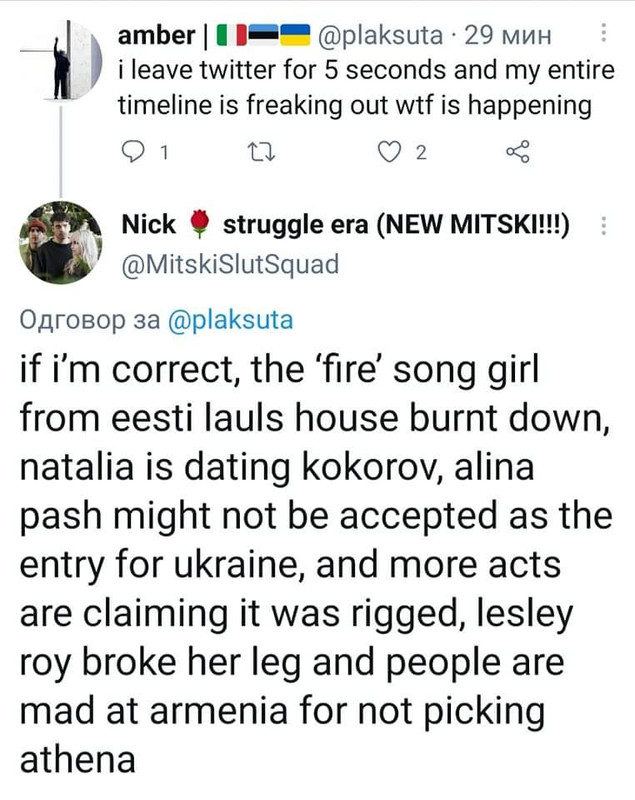
Task: Open Nick's display name
Action: (148, 226)
